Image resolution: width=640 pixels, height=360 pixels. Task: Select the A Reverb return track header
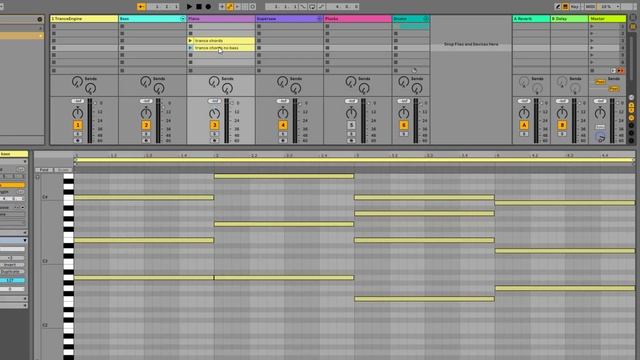531,19
